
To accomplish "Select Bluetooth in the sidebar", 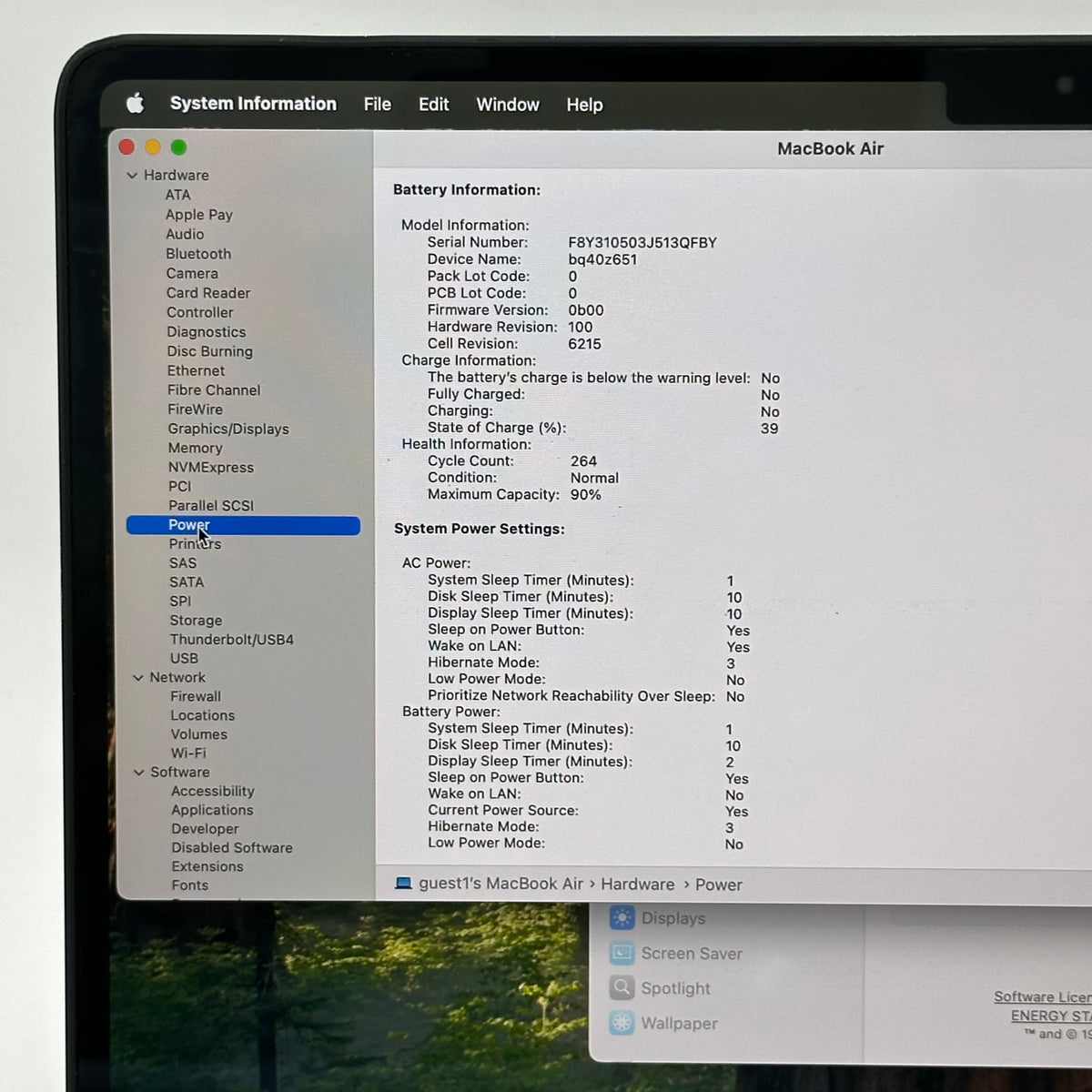I will [198, 254].
